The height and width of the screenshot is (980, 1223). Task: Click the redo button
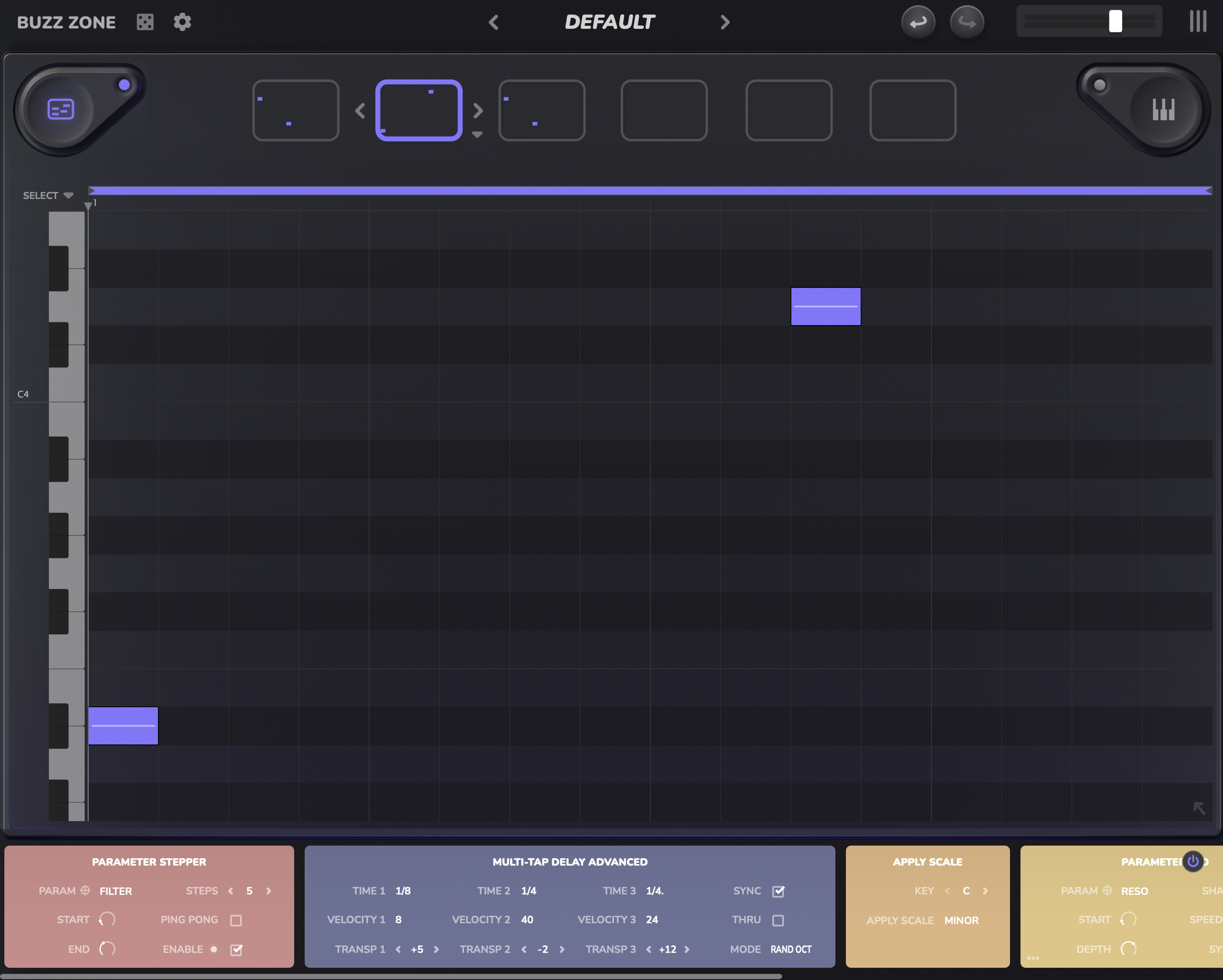coord(967,22)
